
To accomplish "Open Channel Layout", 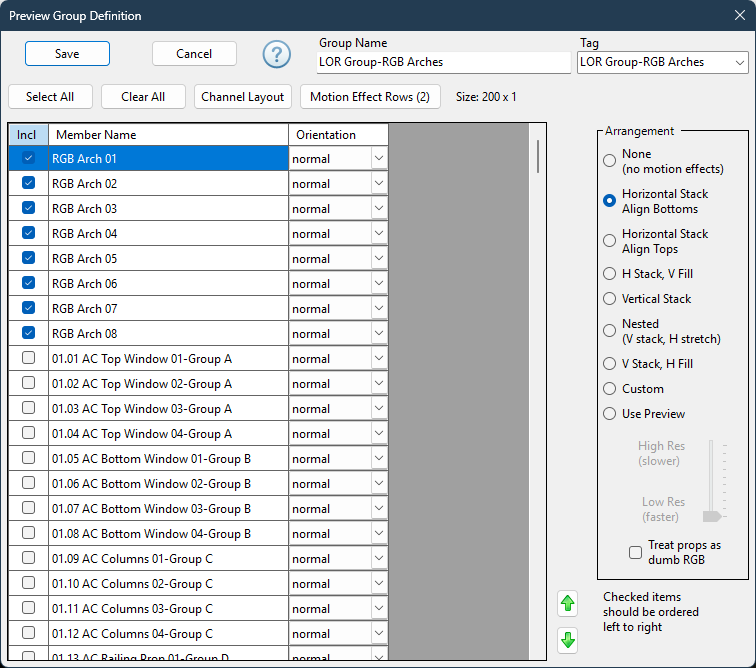I will click(243, 96).
